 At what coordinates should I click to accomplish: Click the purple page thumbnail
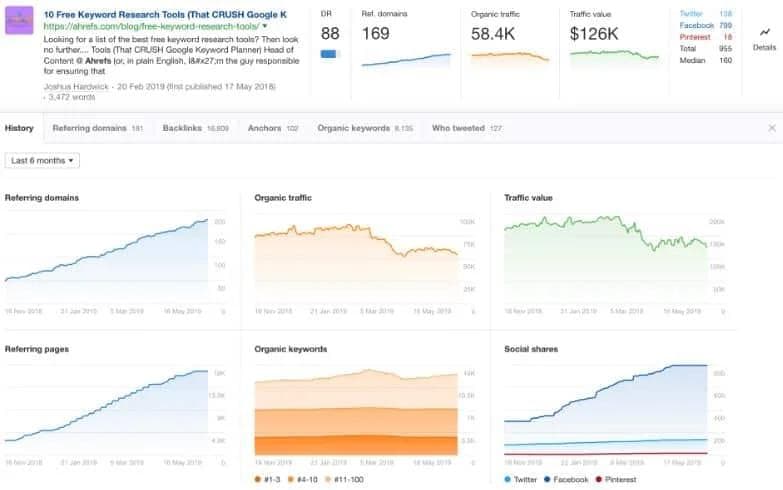(20, 21)
